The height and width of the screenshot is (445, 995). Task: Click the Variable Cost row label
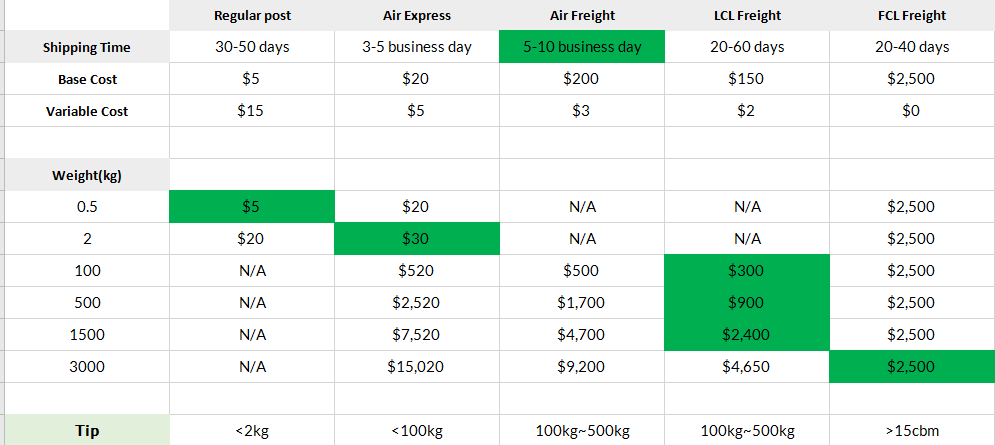[87, 111]
